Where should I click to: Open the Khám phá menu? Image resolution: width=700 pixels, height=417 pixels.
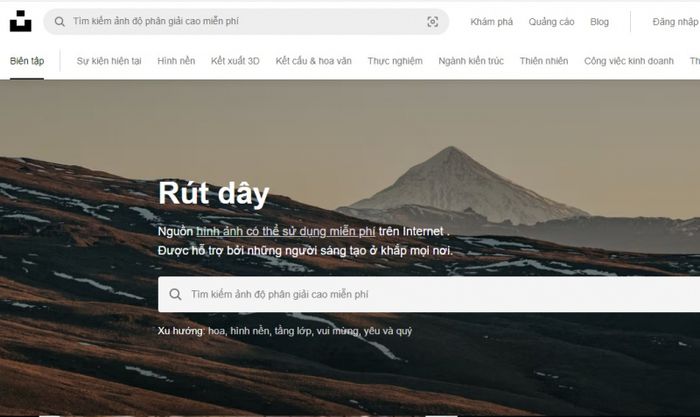click(492, 22)
